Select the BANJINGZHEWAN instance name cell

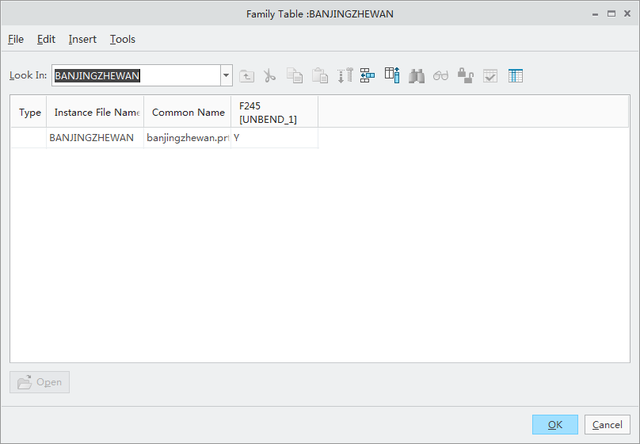pyautogui.click(x=95, y=138)
